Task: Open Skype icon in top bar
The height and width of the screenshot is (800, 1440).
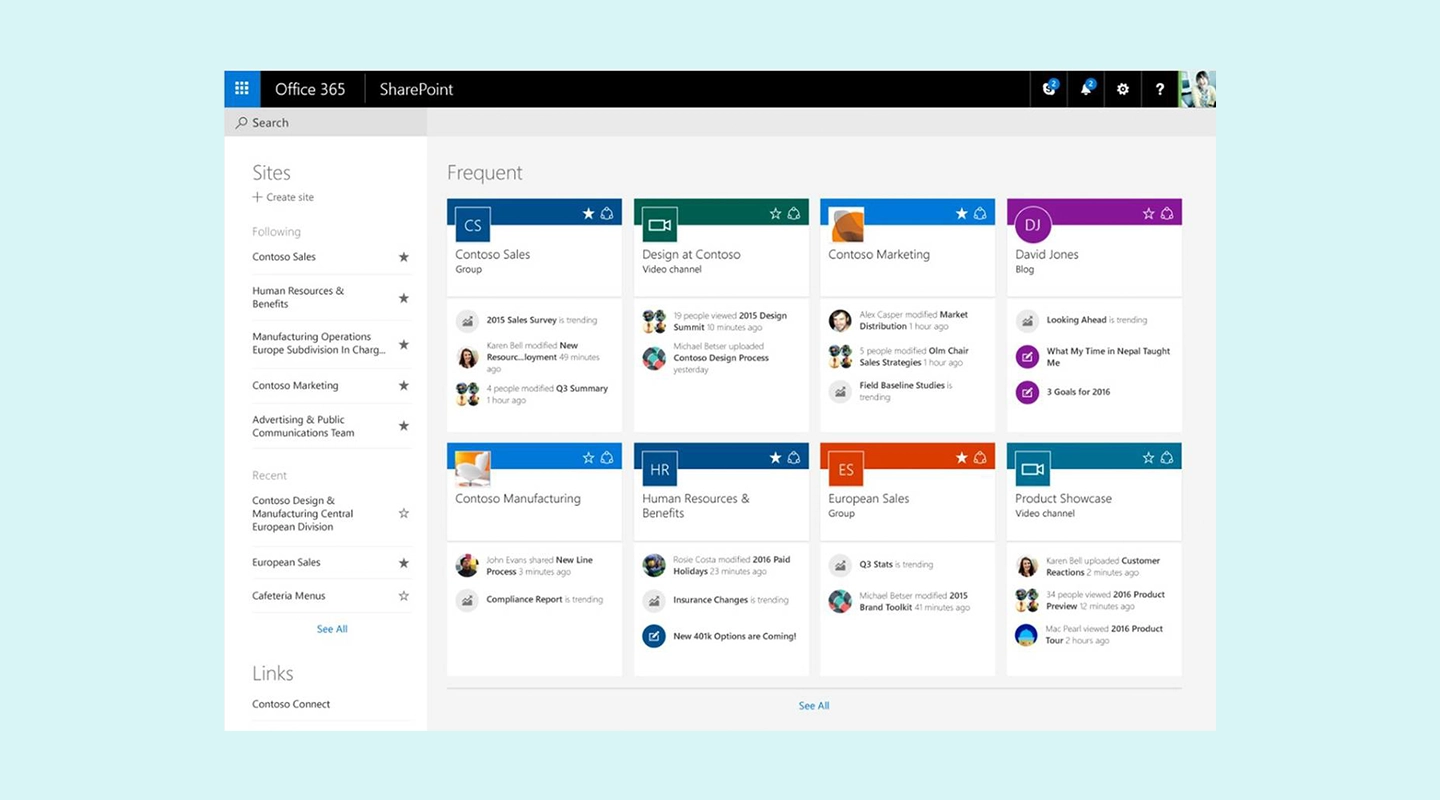Action: [1049, 89]
